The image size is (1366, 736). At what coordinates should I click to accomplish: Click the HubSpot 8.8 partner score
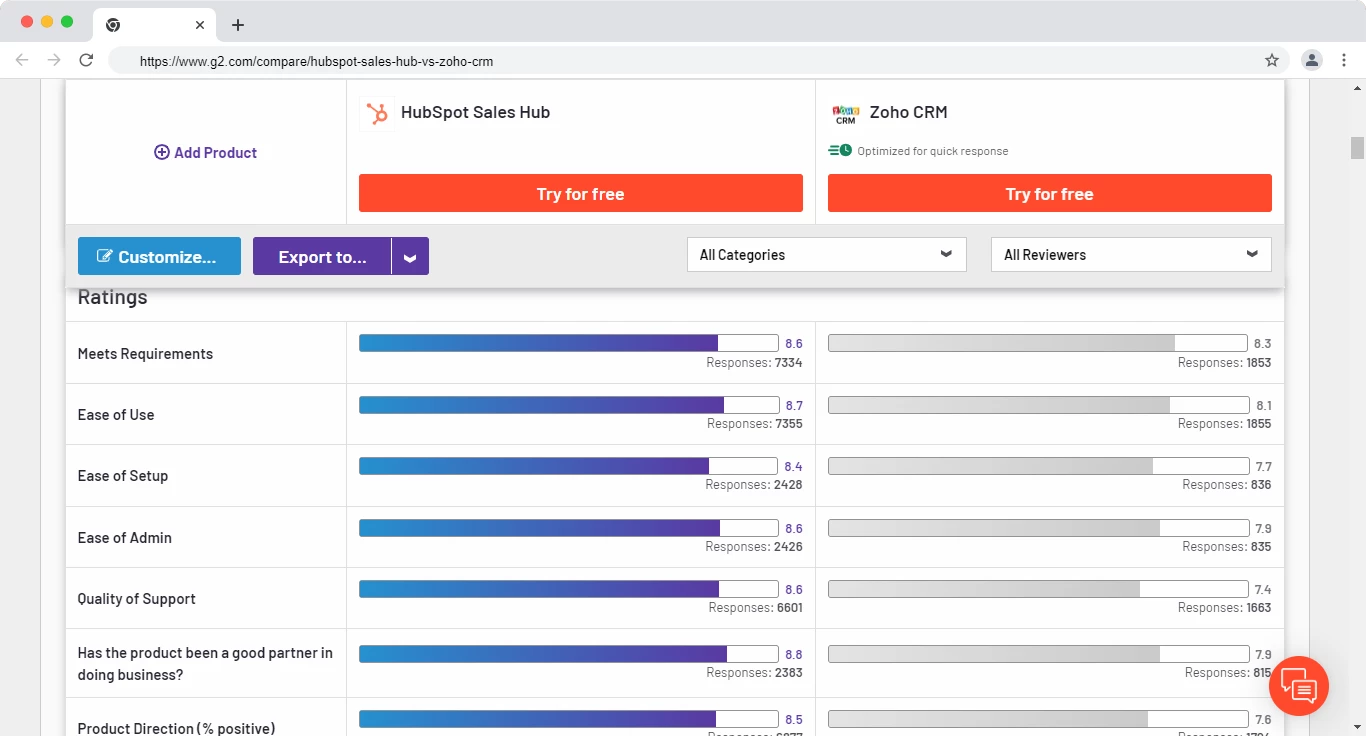coord(794,654)
